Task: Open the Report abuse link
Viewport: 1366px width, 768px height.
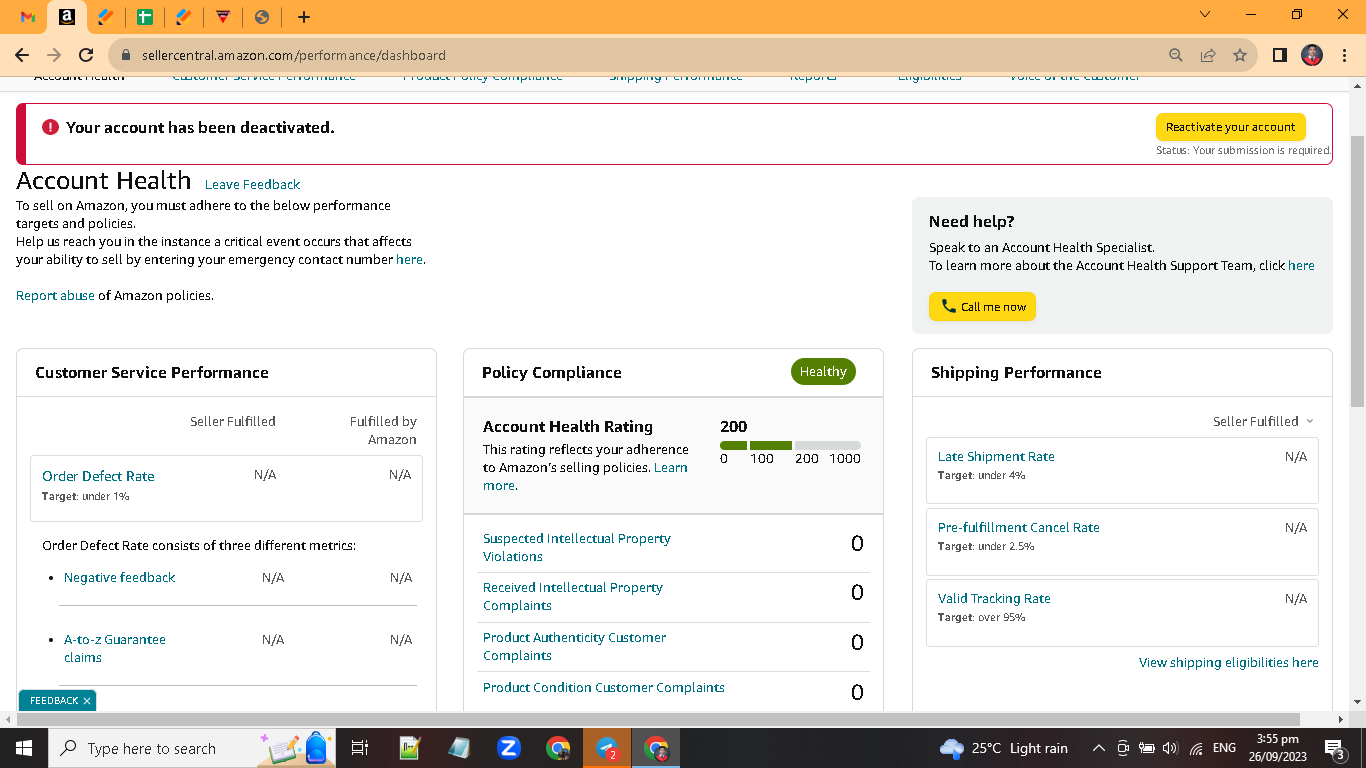Action: tap(55, 295)
